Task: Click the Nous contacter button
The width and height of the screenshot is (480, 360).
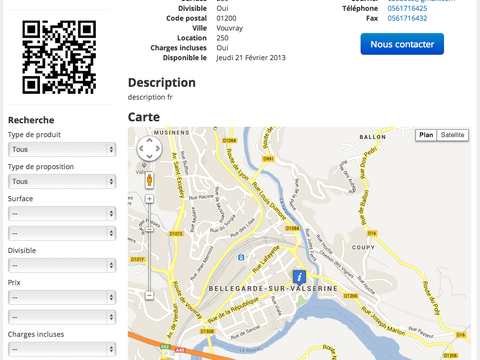Action: [402, 44]
